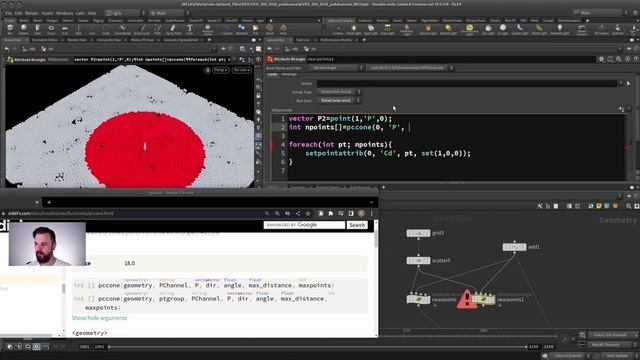The height and width of the screenshot is (360, 640).
Task: Click the browser page vertical scrollbar
Action: [x=375, y=240]
